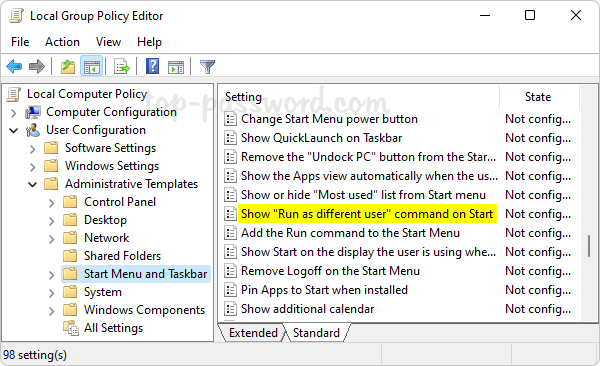Open the View menu
Image resolution: width=600 pixels, height=366 pixels.
(x=108, y=42)
